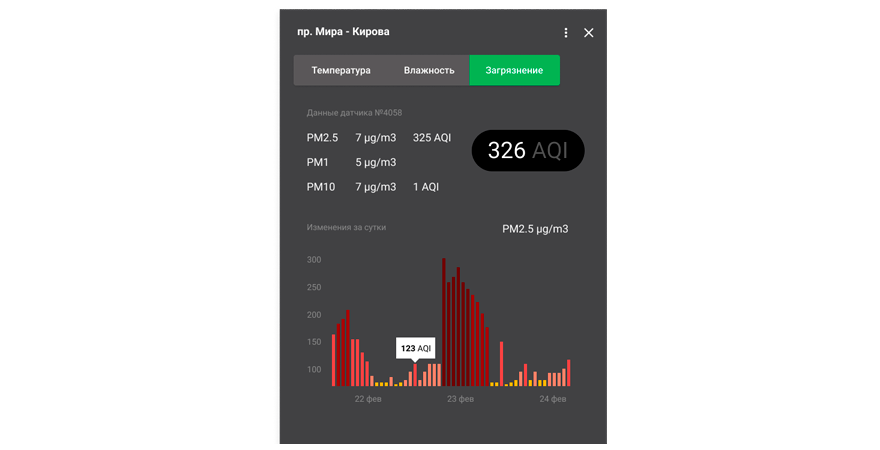
Task: Click the Данные датчика №4058 label
Action: tap(354, 113)
